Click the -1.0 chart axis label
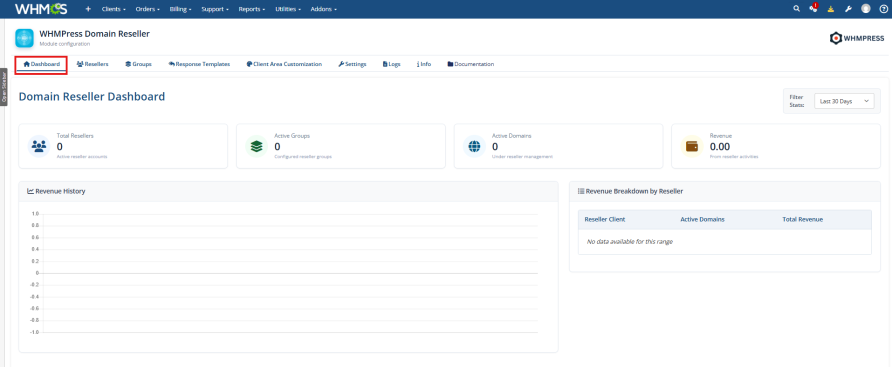 [35, 332]
